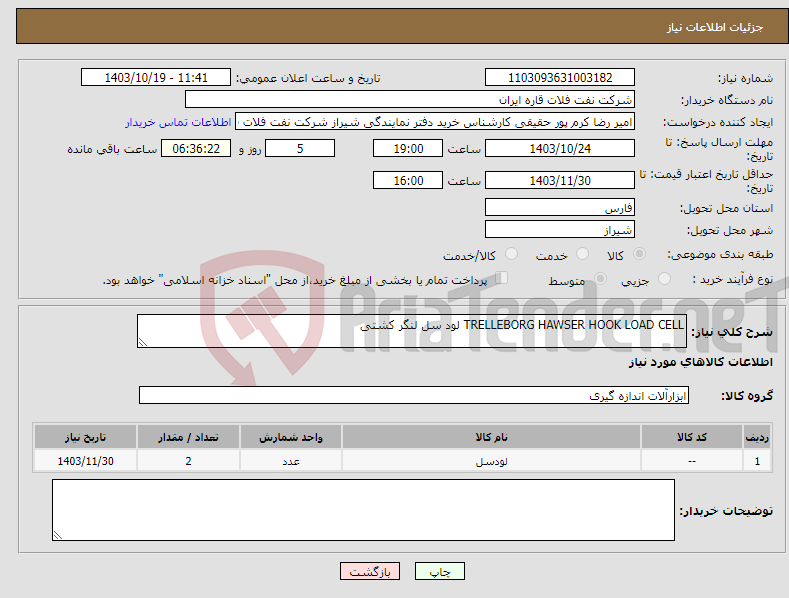Click the item code cell showing --
Viewport: 789px width, 598px height.
click(692, 461)
